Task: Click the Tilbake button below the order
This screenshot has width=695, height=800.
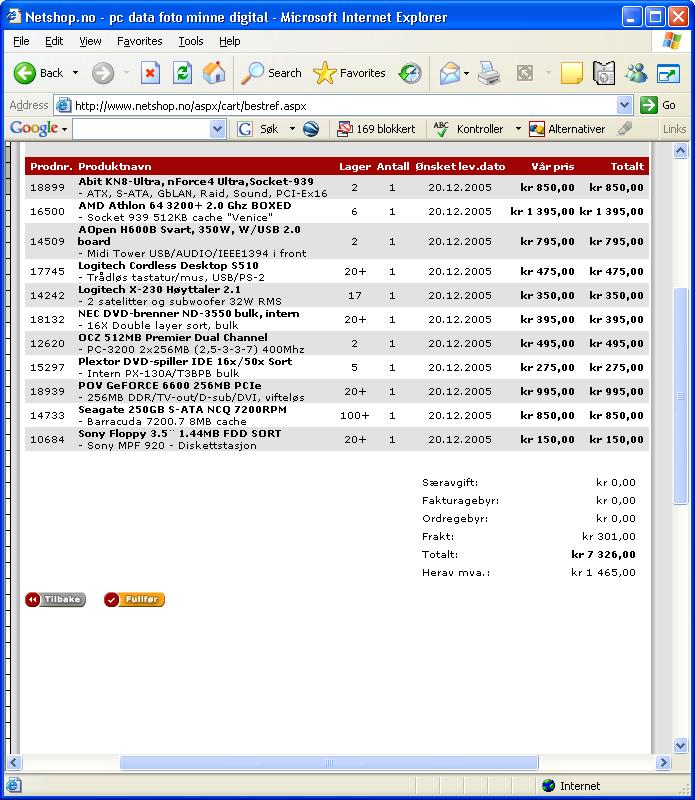Action: tap(55, 599)
